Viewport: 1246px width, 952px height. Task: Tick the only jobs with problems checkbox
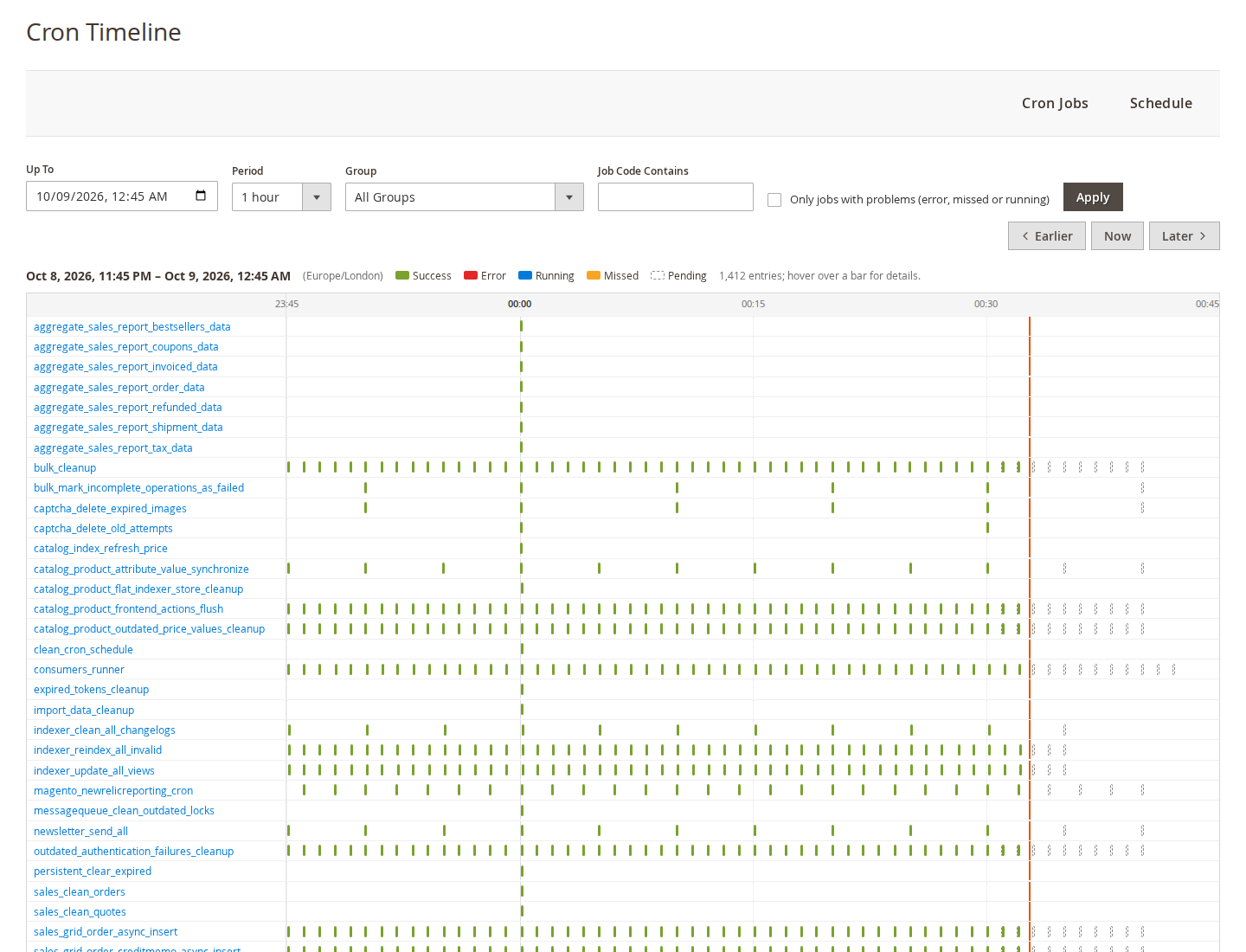pos(774,200)
